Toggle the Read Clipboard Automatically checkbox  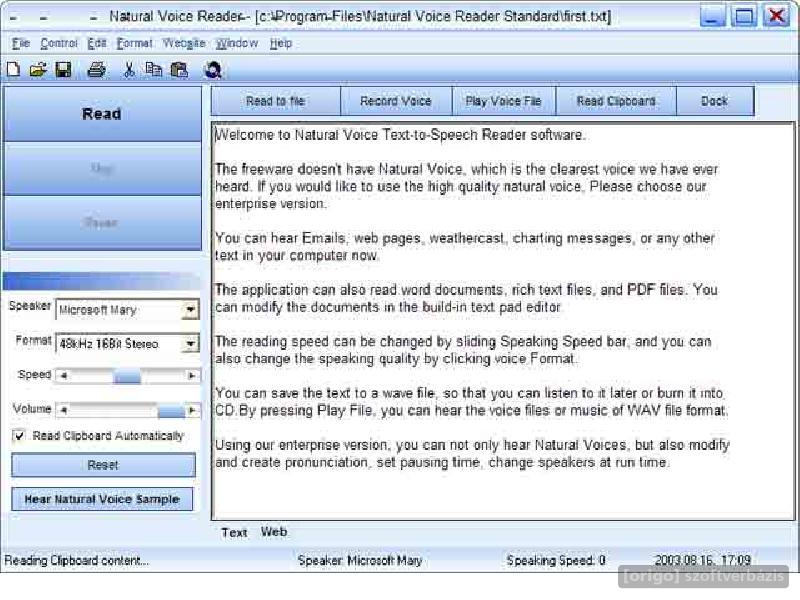point(19,436)
